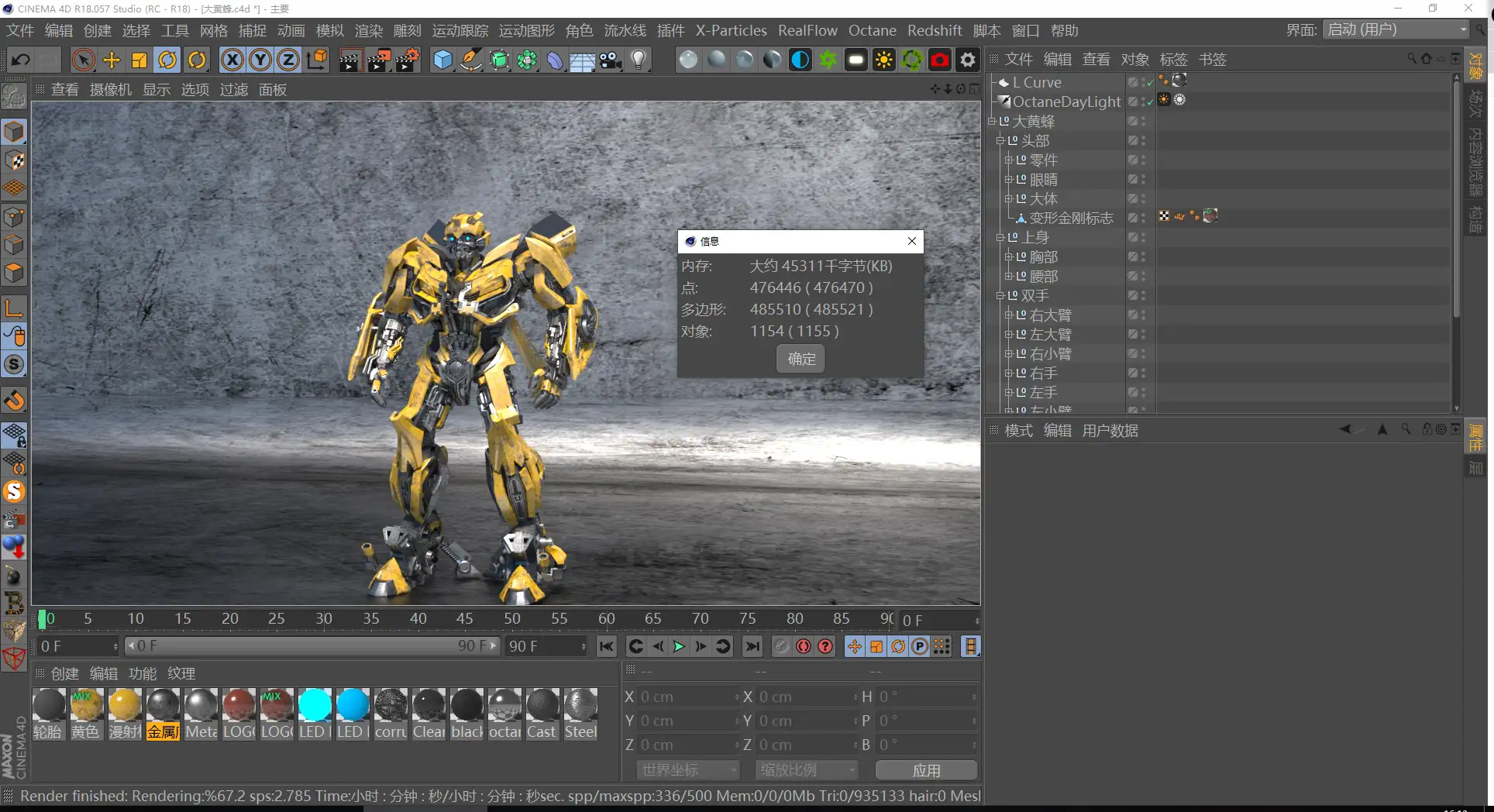
Task: Open Octane settings gear icon
Action: (x=968, y=60)
